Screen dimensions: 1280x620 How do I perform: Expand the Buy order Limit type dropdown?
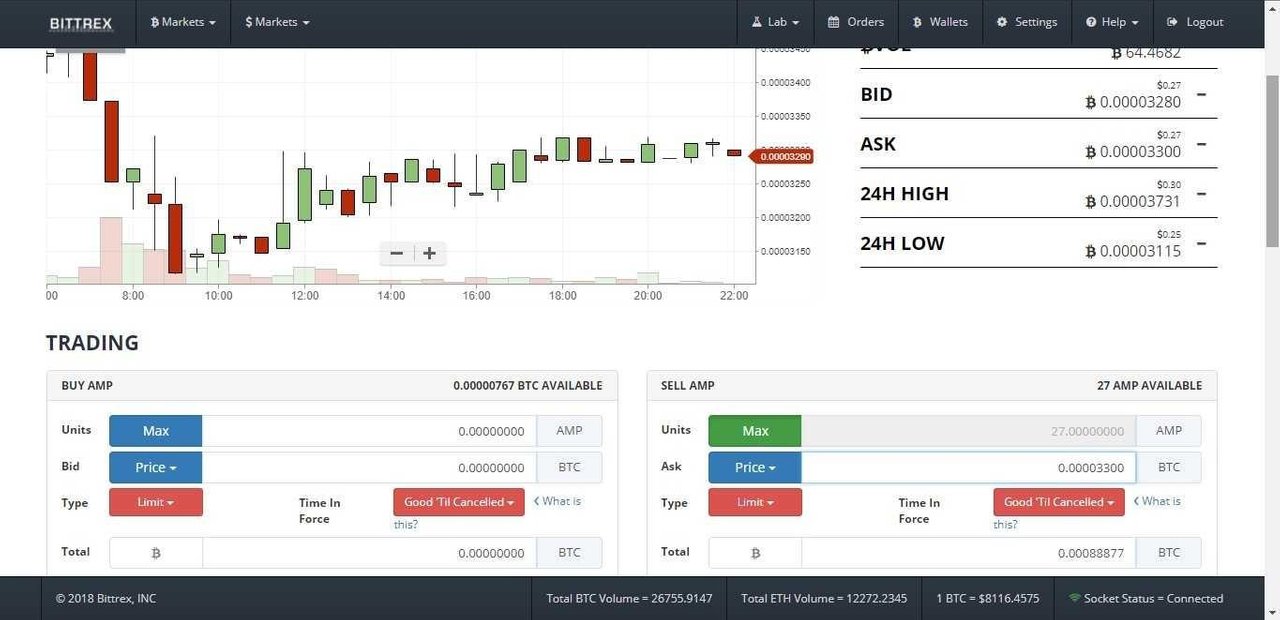[155, 502]
